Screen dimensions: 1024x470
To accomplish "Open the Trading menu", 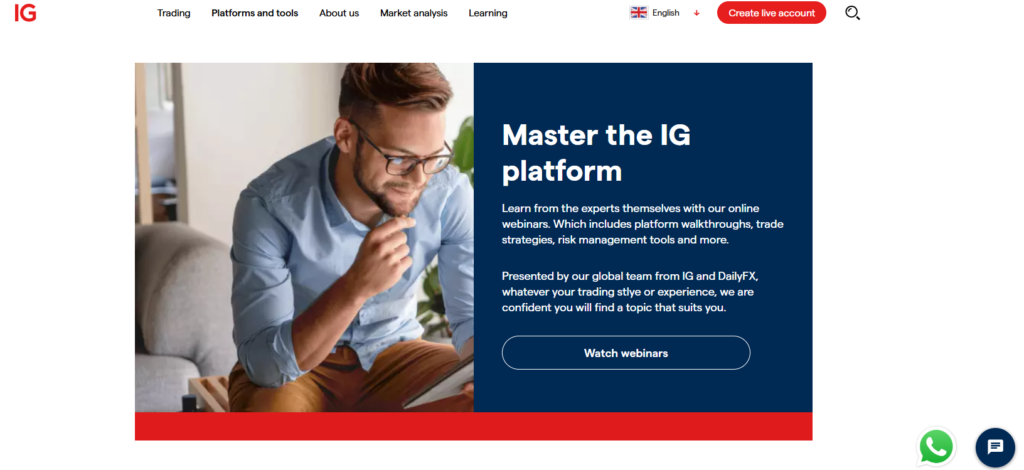I will (x=174, y=13).
